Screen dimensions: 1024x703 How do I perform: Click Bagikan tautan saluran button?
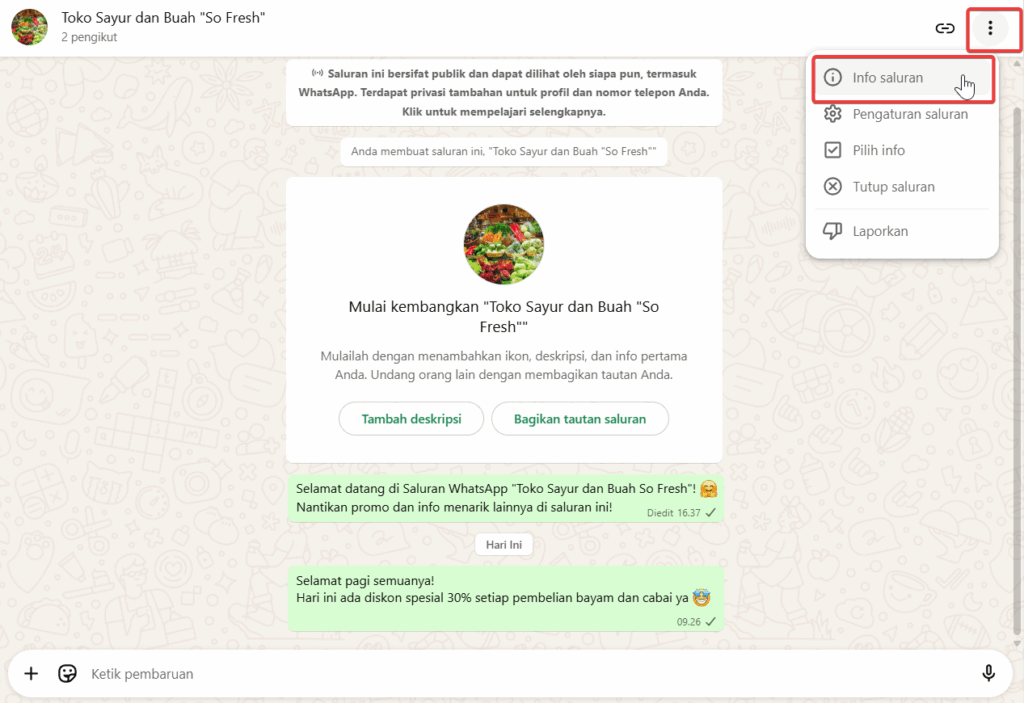coord(580,419)
